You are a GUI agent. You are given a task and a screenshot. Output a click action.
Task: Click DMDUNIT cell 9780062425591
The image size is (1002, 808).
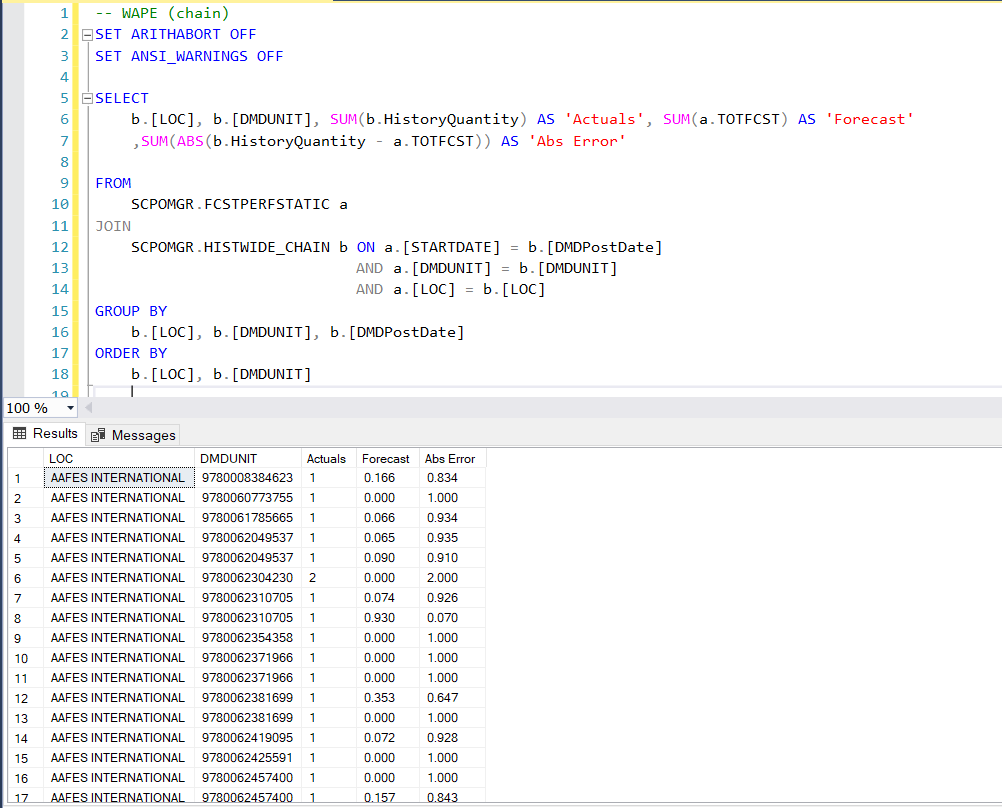[248, 758]
